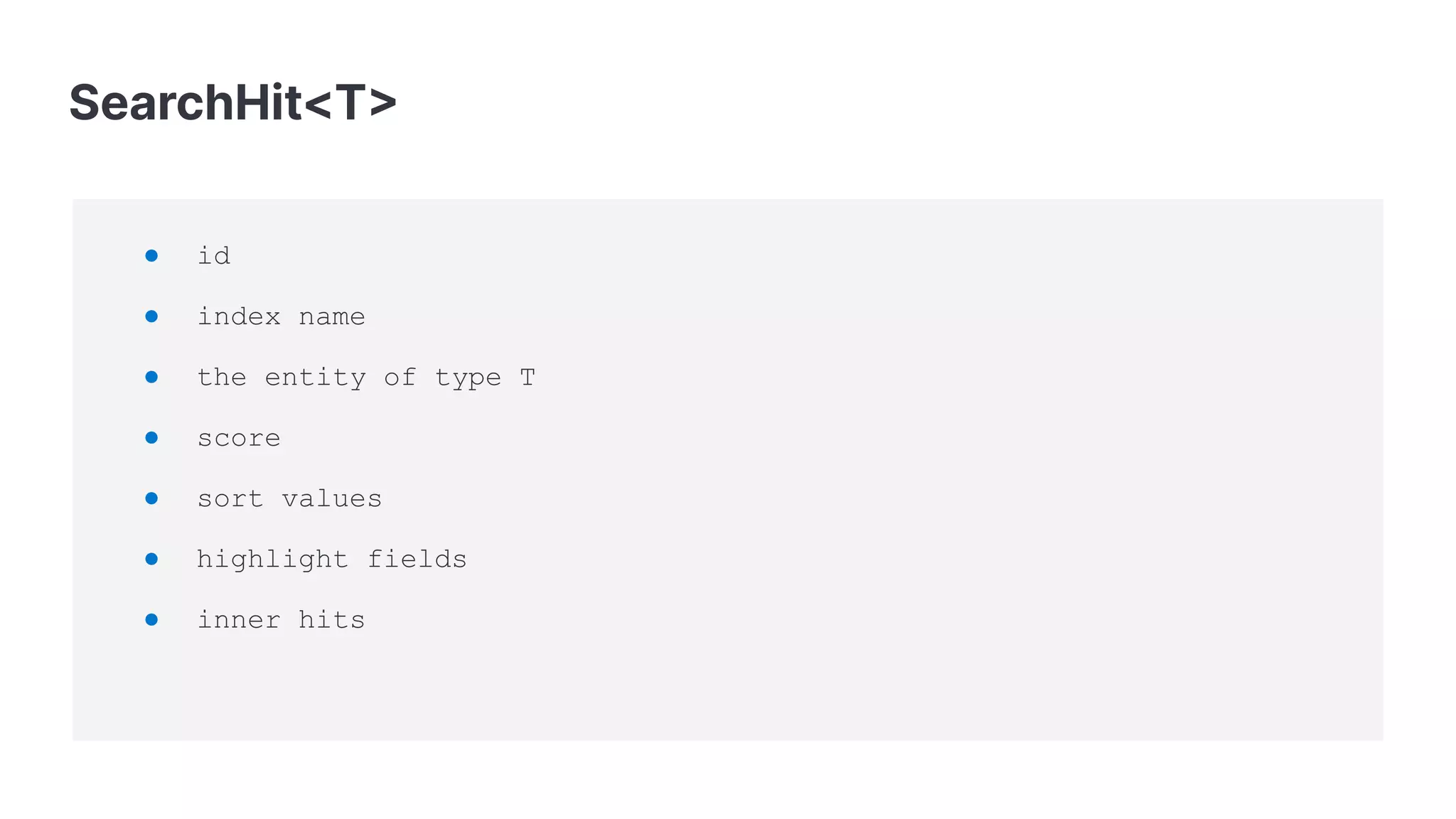
Task: Click the letter T ending the entity line
Action: point(527,378)
